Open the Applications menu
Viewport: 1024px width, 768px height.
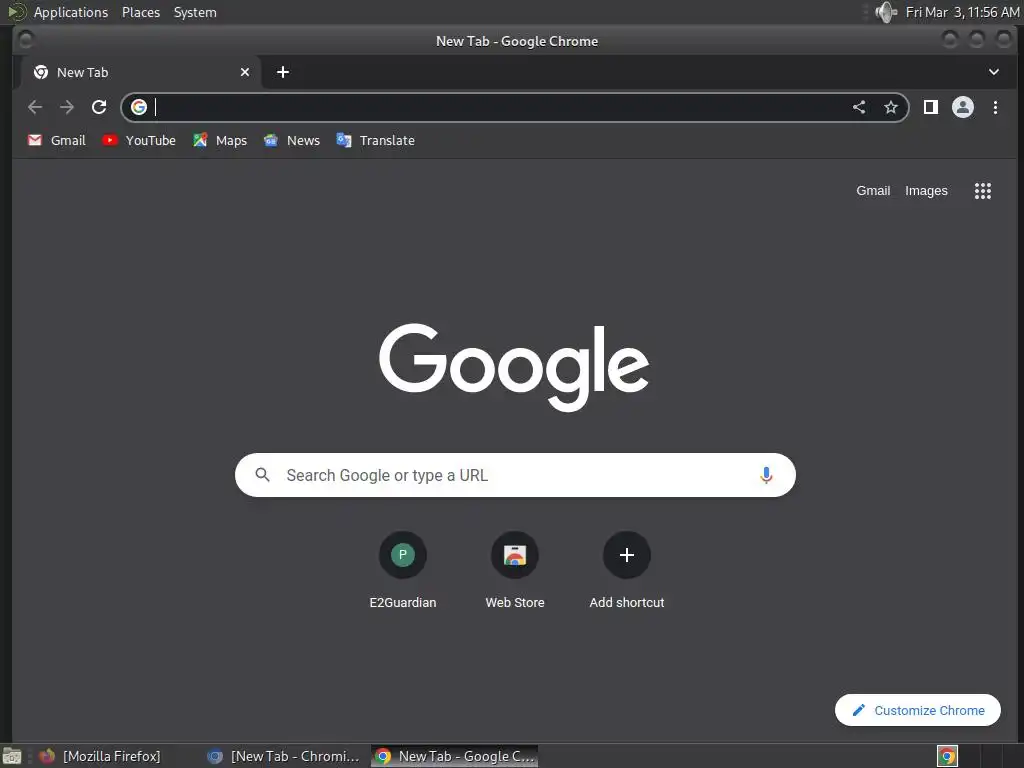click(x=71, y=12)
